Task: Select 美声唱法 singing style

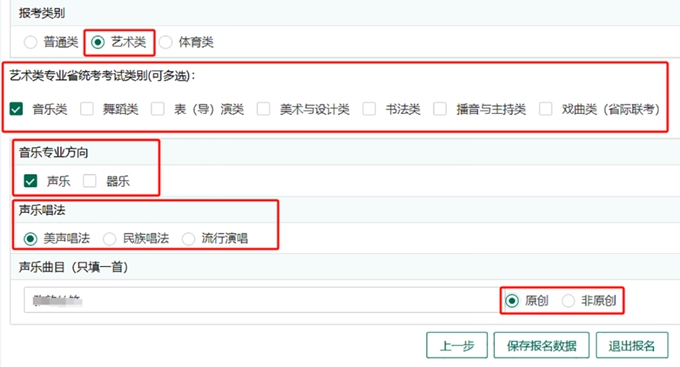Action: [30, 239]
